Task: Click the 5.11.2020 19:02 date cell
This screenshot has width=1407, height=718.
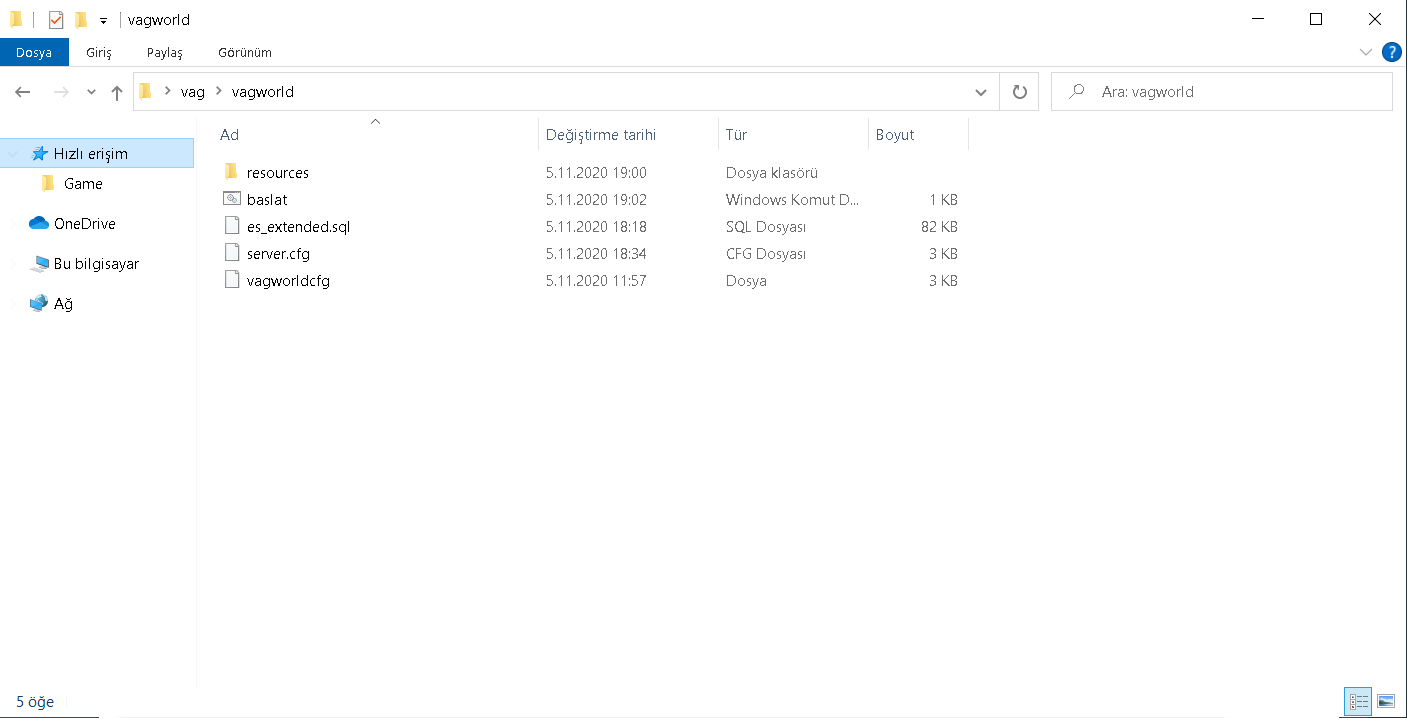Action: [596, 200]
